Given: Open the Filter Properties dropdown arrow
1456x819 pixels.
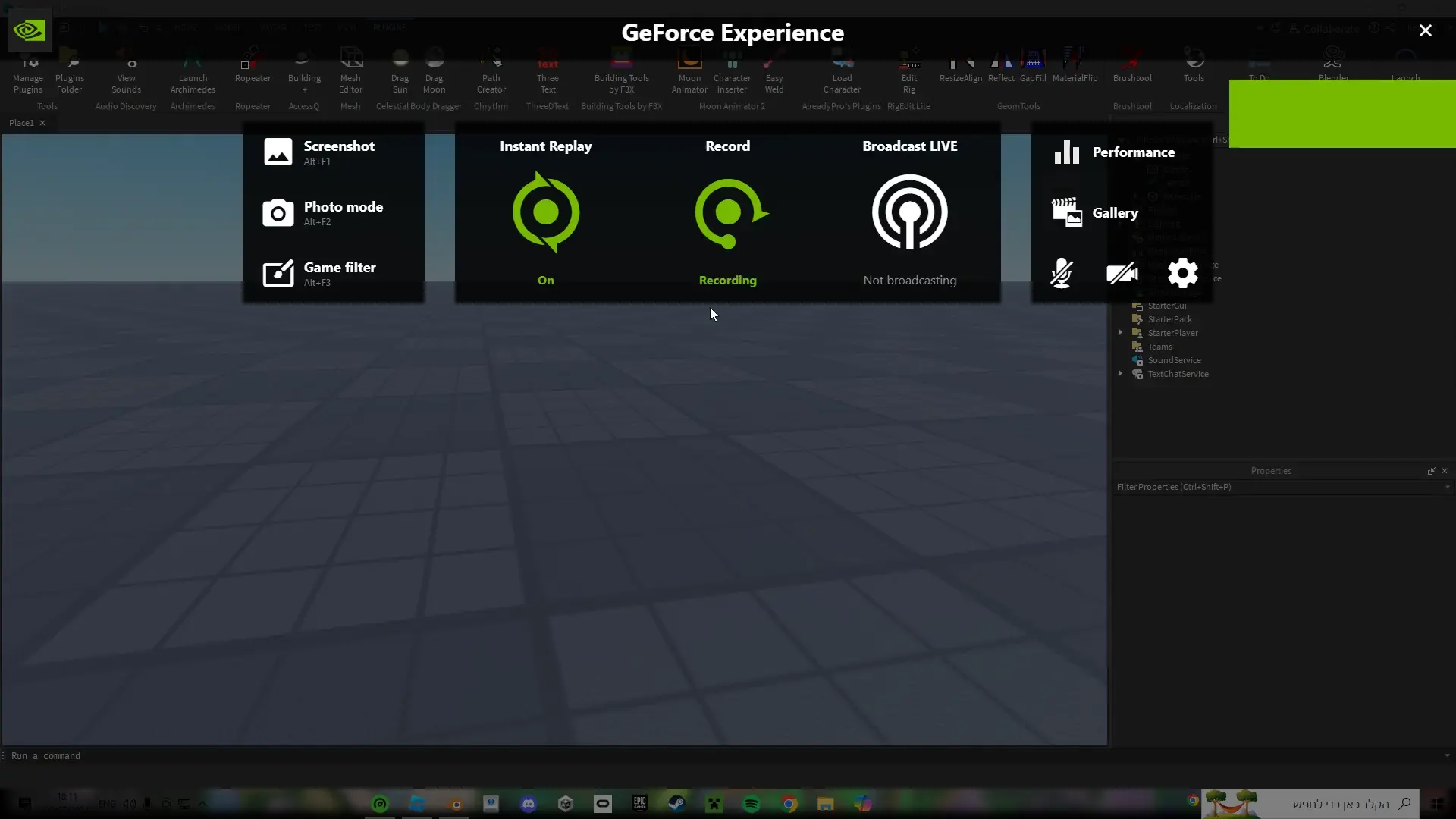Looking at the screenshot, I should (1447, 487).
